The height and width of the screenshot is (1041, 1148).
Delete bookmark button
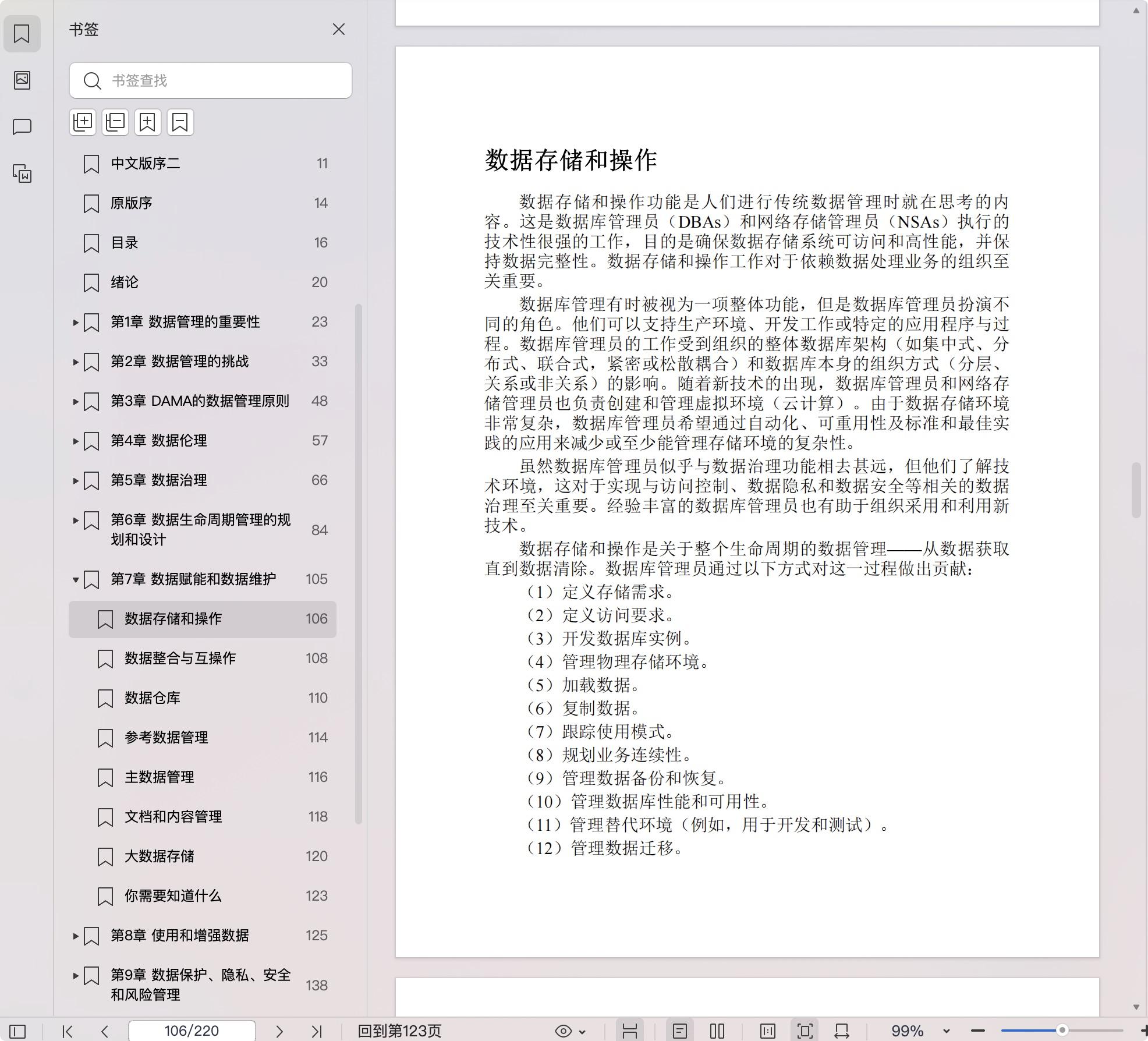(x=180, y=122)
